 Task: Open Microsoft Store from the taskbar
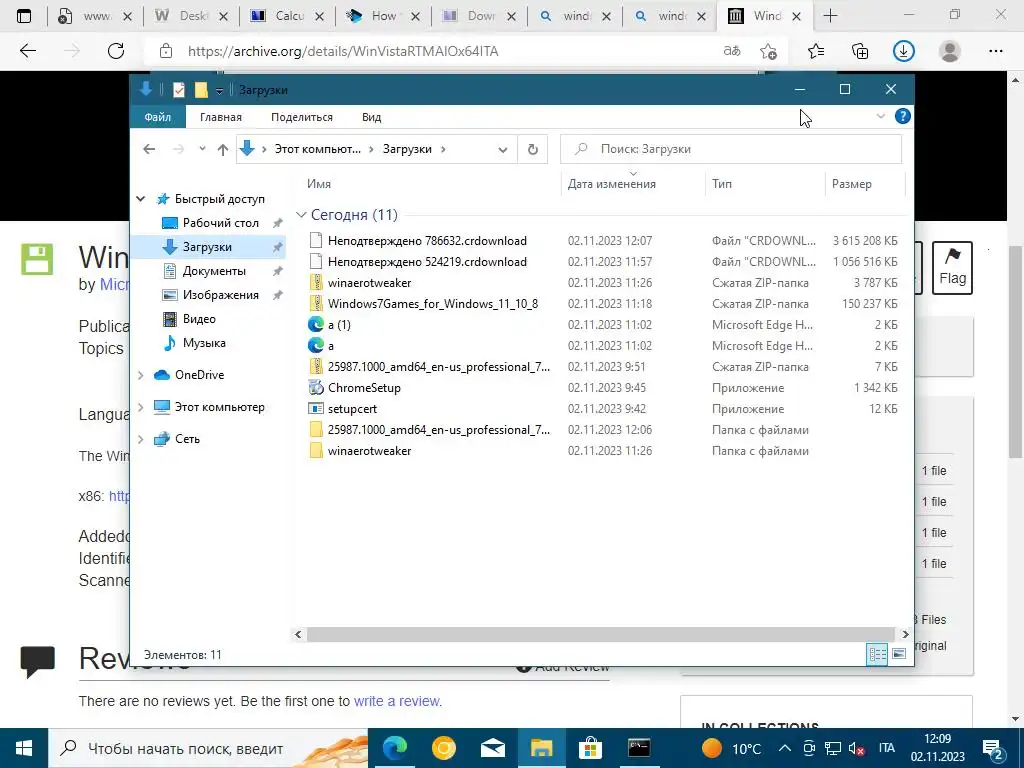pos(590,748)
